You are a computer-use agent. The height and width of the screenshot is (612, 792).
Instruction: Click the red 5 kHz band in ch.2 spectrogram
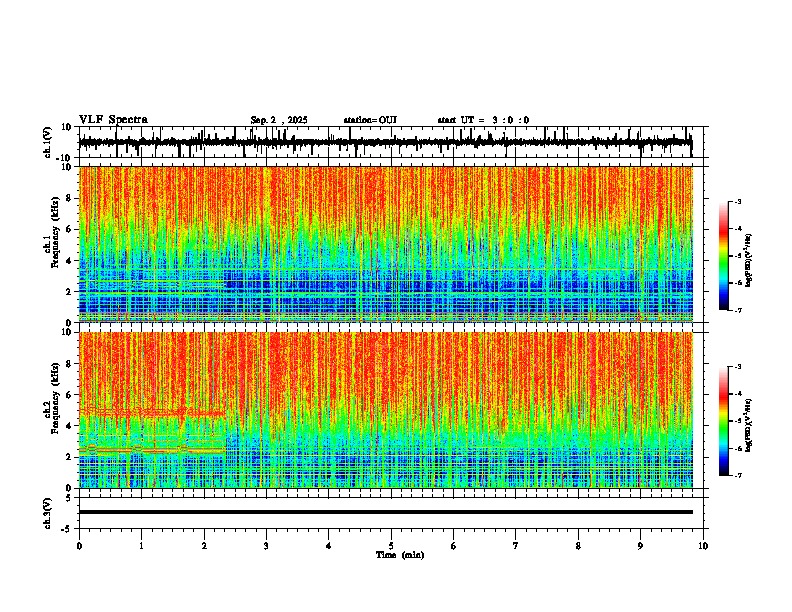coord(152,413)
